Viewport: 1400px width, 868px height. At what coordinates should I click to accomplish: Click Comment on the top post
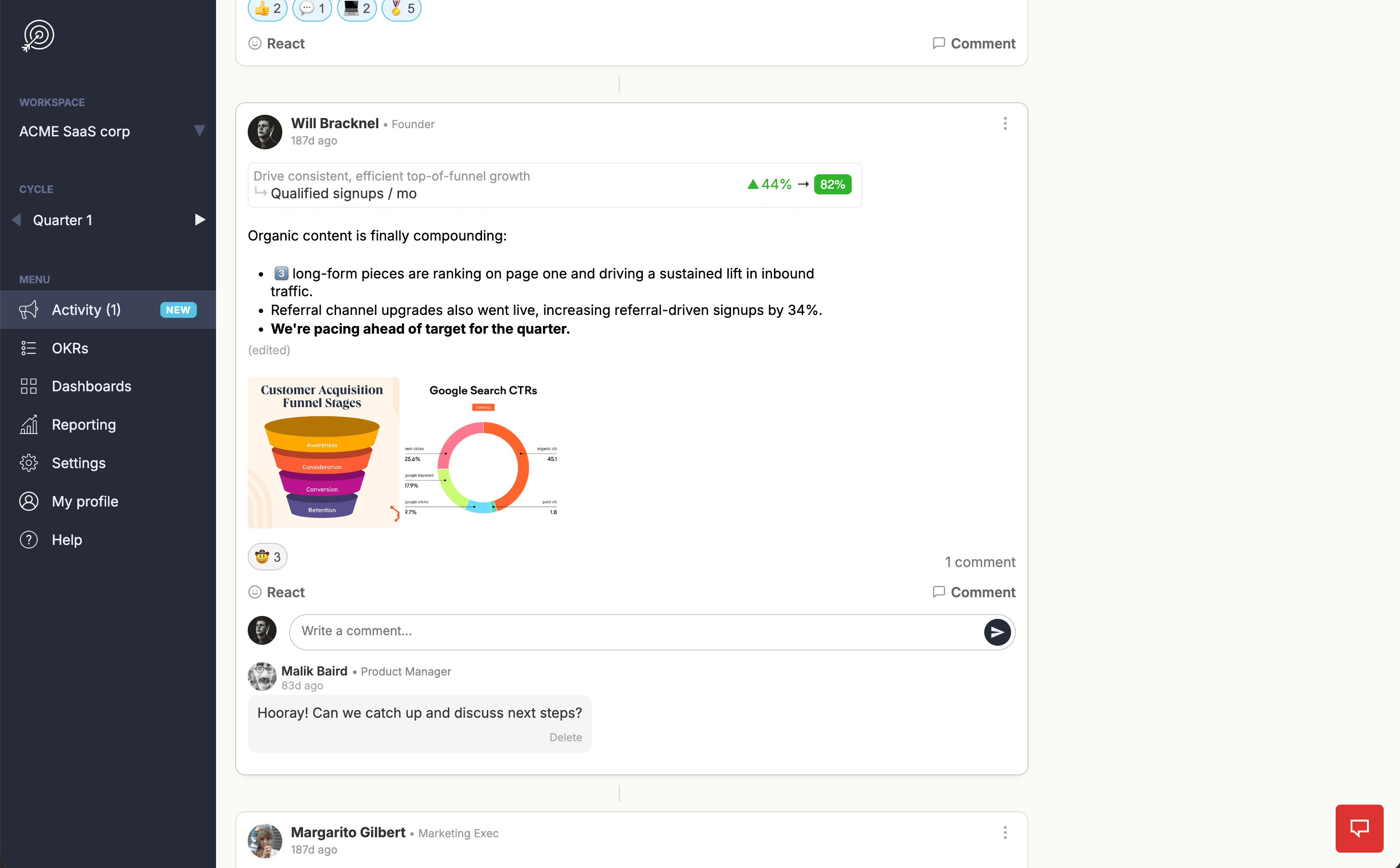pos(974,44)
